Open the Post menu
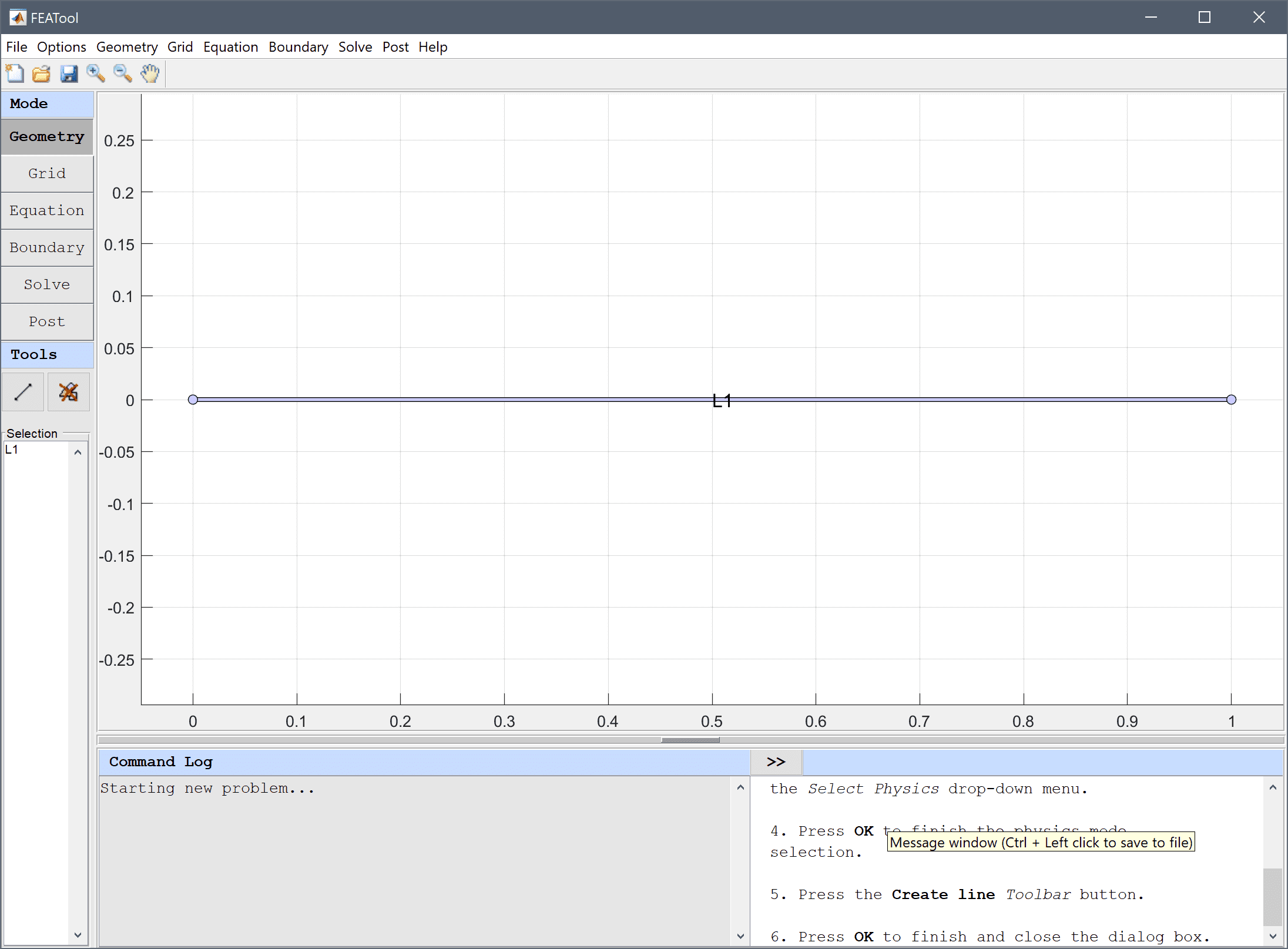The image size is (1288, 949). 395,47
